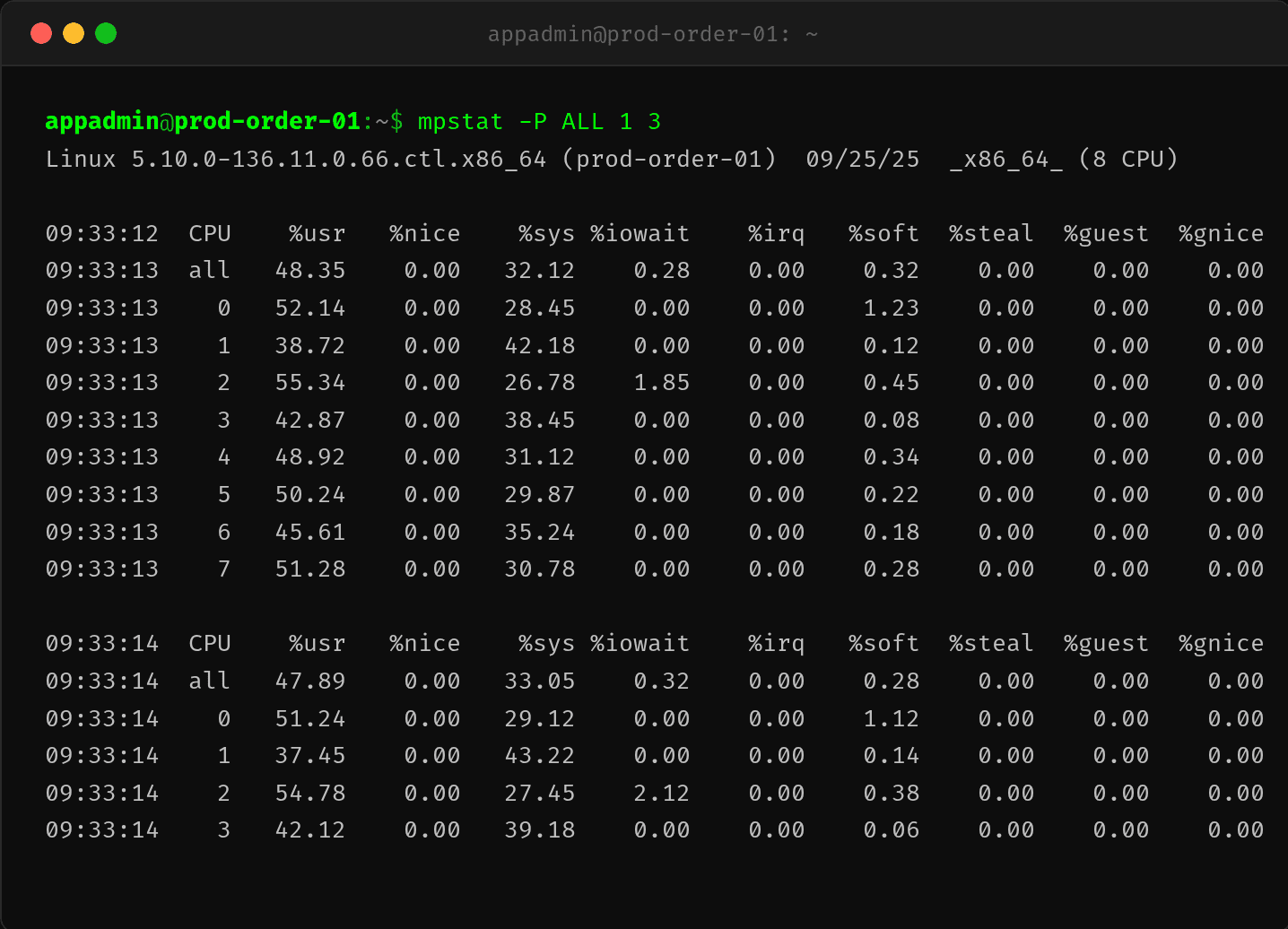Click the %soft value 0.18
The image size is (1288, 929).
[x=891, y=532]
